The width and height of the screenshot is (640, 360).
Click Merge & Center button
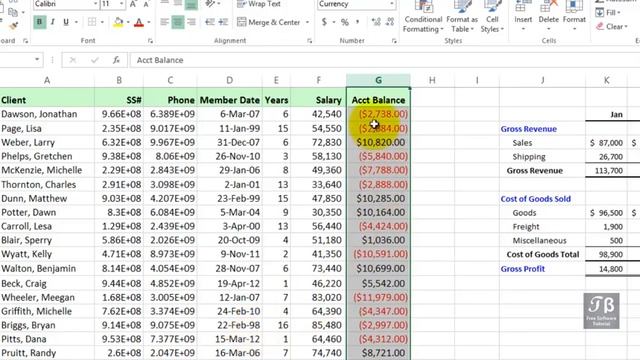(x=269, y=22)
